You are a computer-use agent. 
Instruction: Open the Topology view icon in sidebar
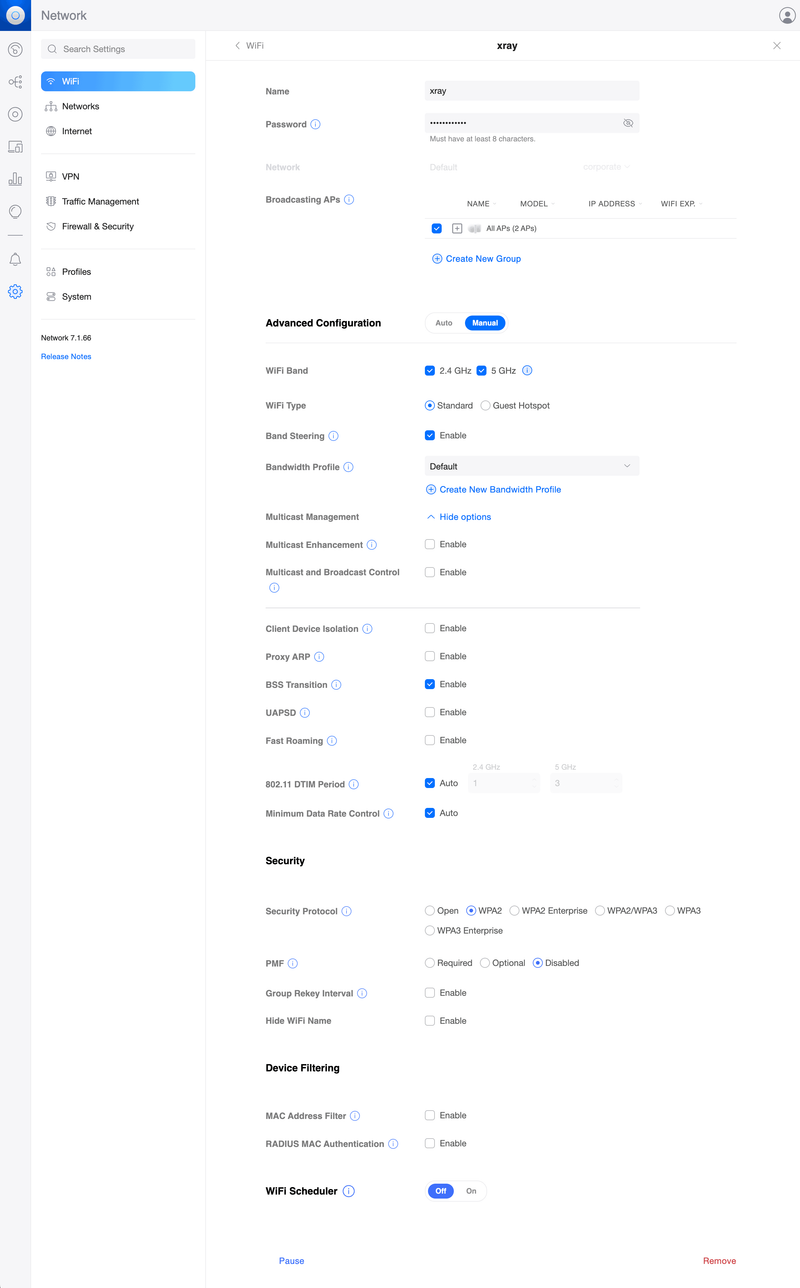pyautogui.click(x=15, y=82)
